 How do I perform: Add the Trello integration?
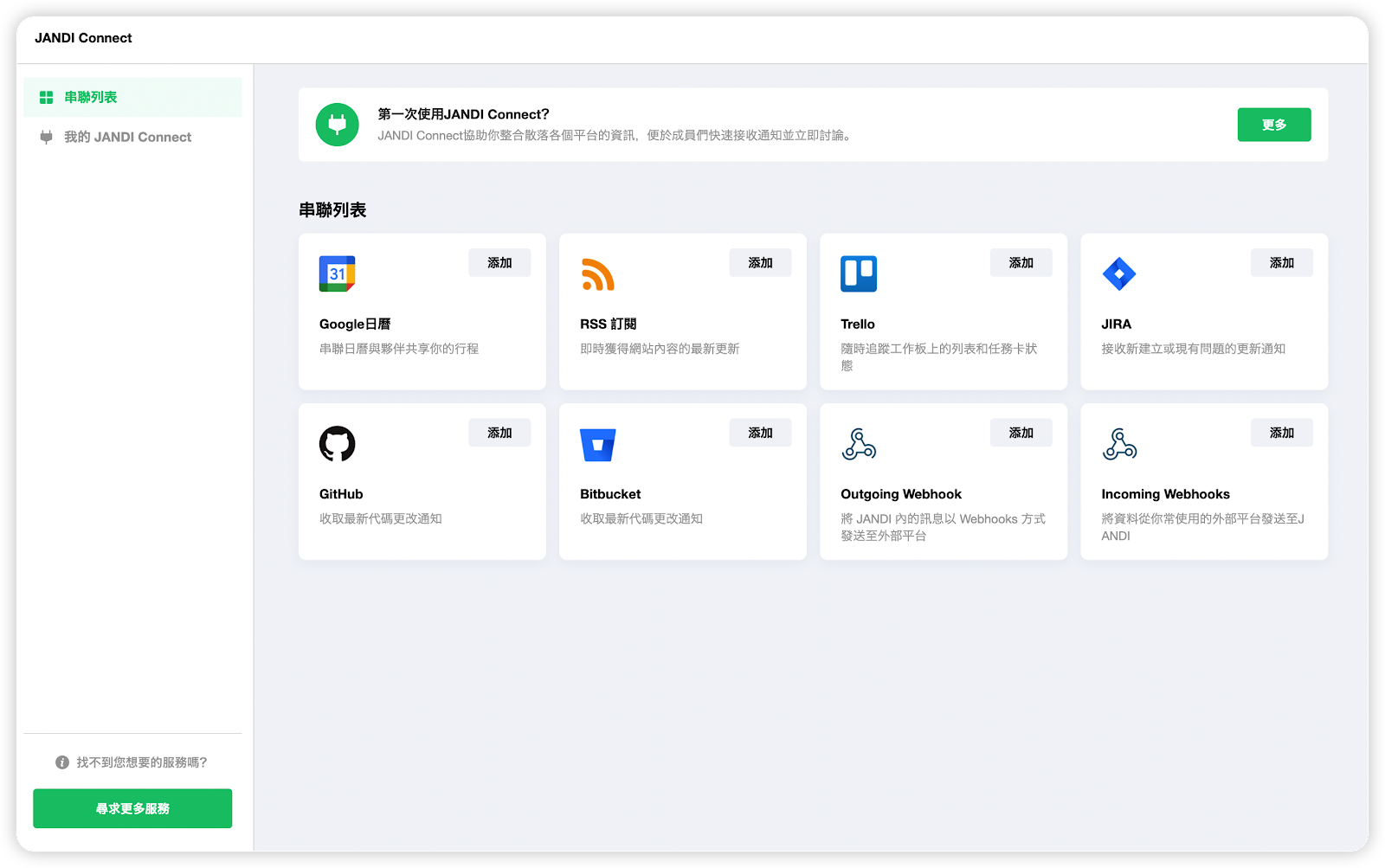pyautogui.click(x=1021, y=262)
